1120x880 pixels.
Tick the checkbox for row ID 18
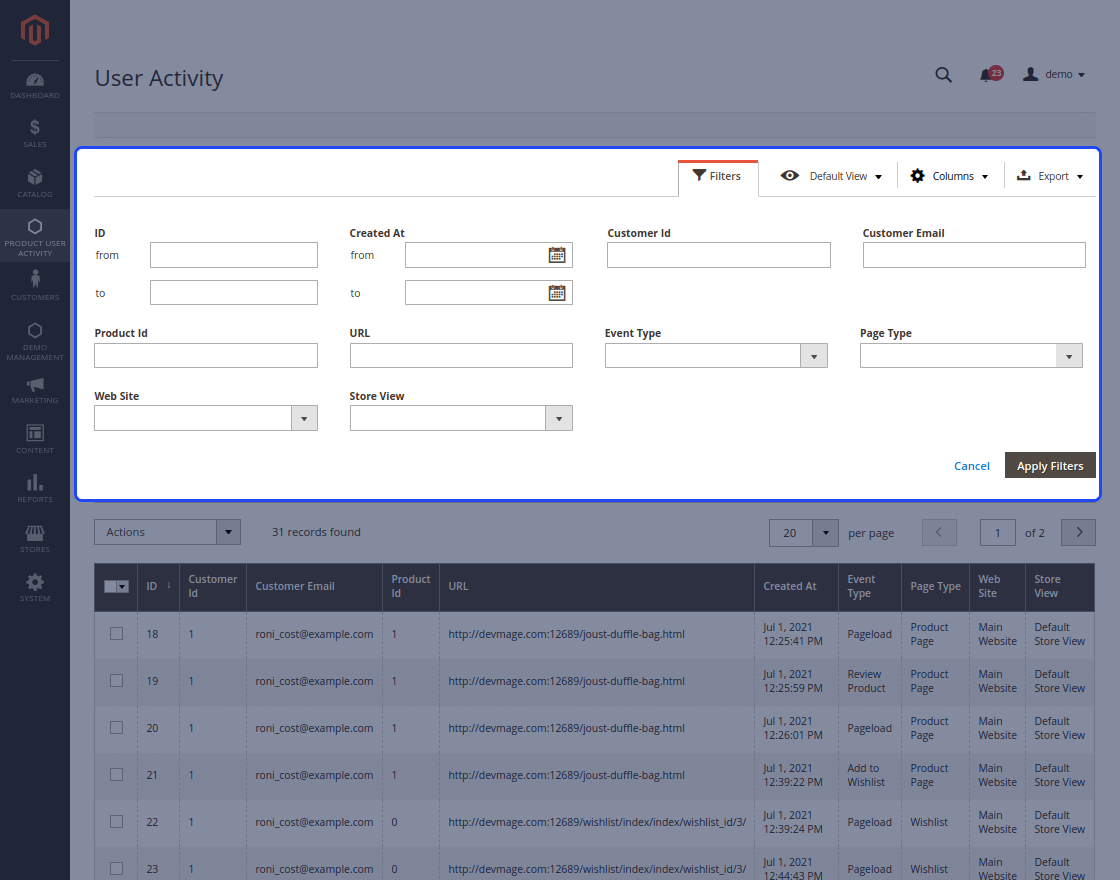coord(116,634)
